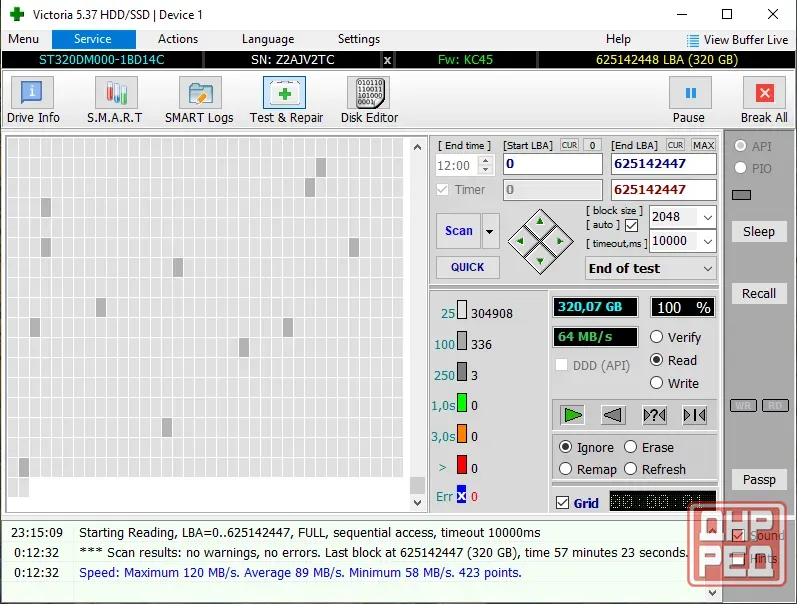Toggle the Timer checkbox

443,190
